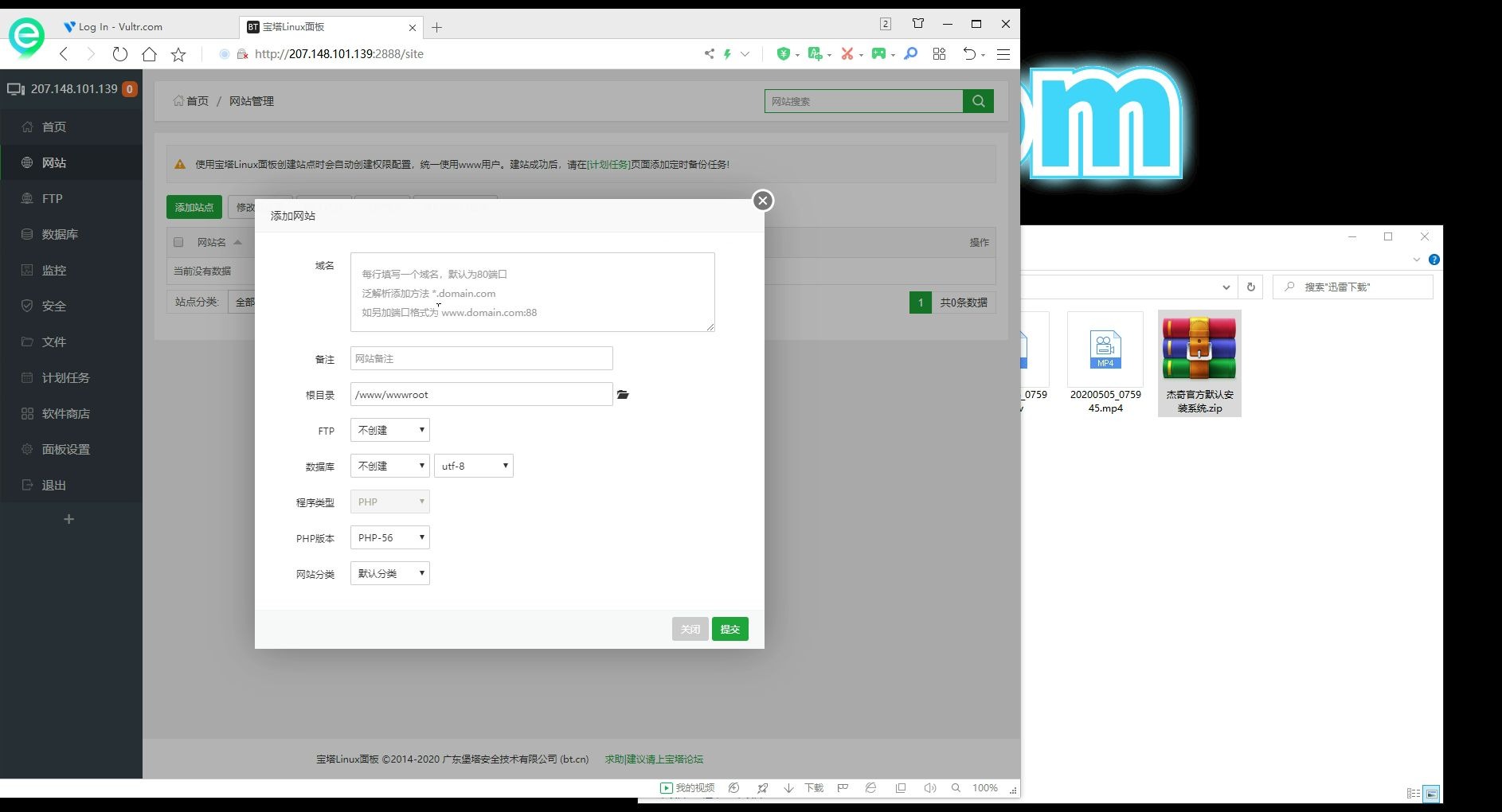Select the 杰奇官方默认安装系统.zip file
This screenshot has width=1502, height=812.
tap(1199, 363)
